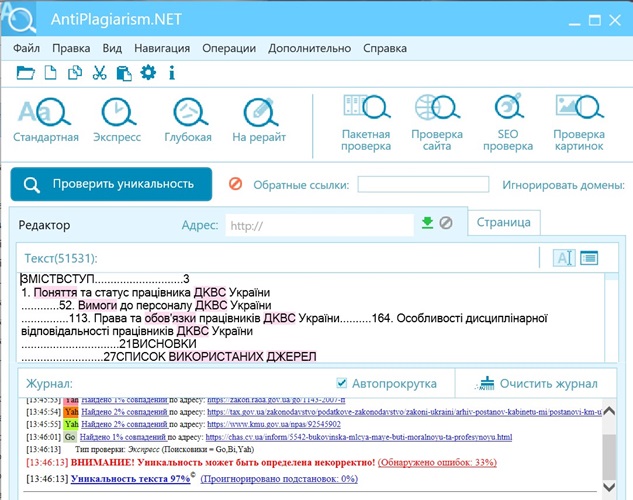
Task: Open the Файл menu
Action: (x=26, y=48)
